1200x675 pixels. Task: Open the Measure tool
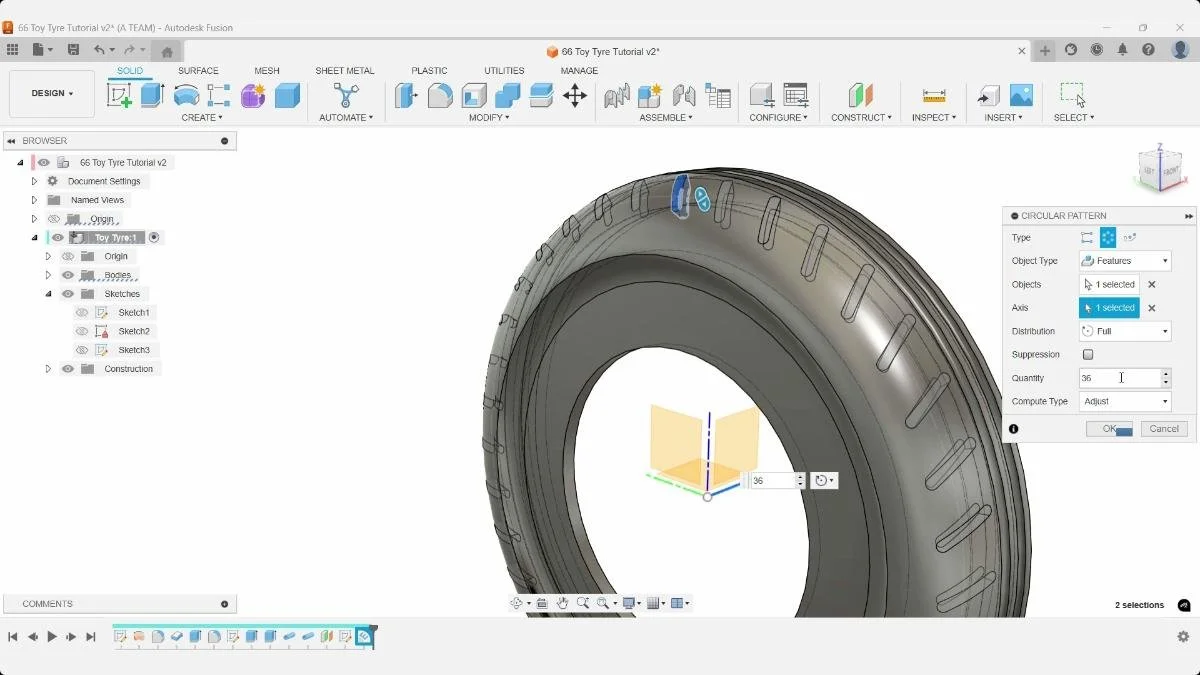click(x=934, y=95)
